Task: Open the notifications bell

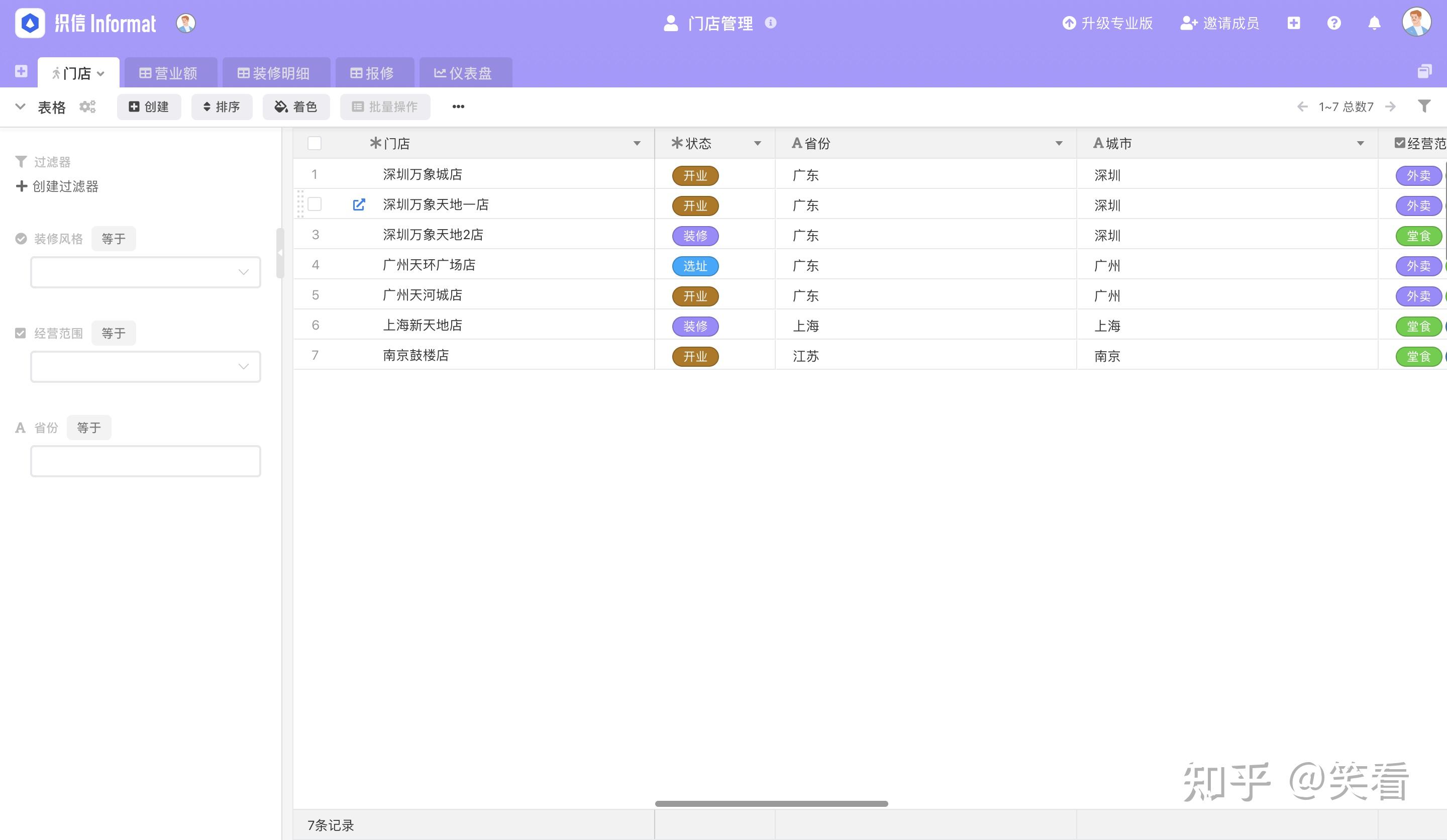Action: (x=1374, y=23)
